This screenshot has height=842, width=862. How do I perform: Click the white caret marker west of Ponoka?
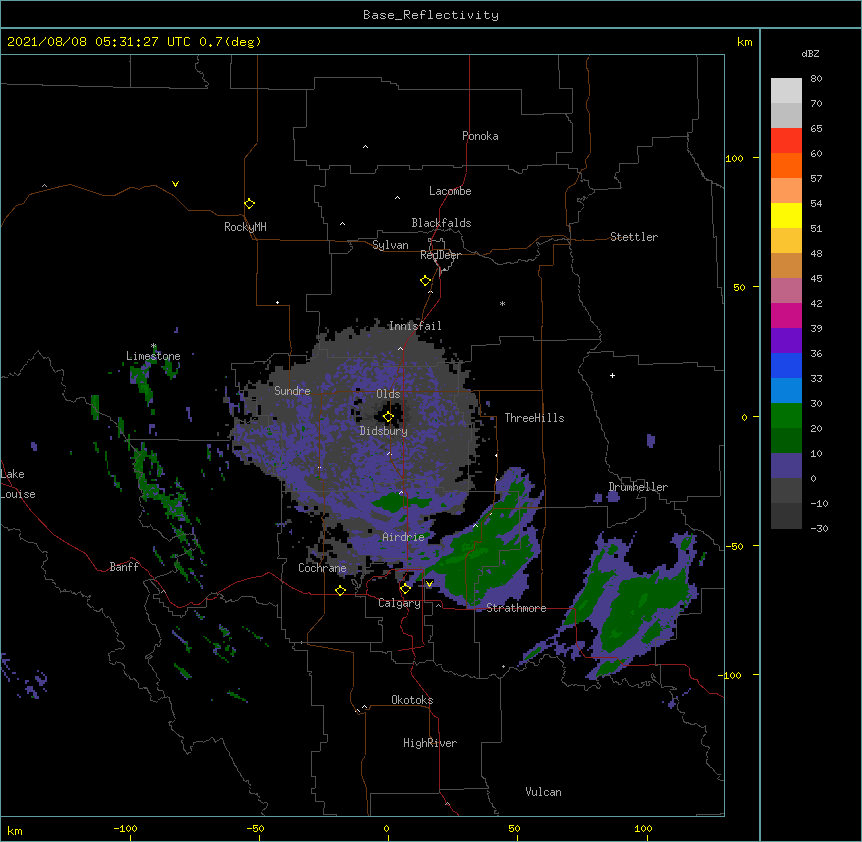click(366, 147)
